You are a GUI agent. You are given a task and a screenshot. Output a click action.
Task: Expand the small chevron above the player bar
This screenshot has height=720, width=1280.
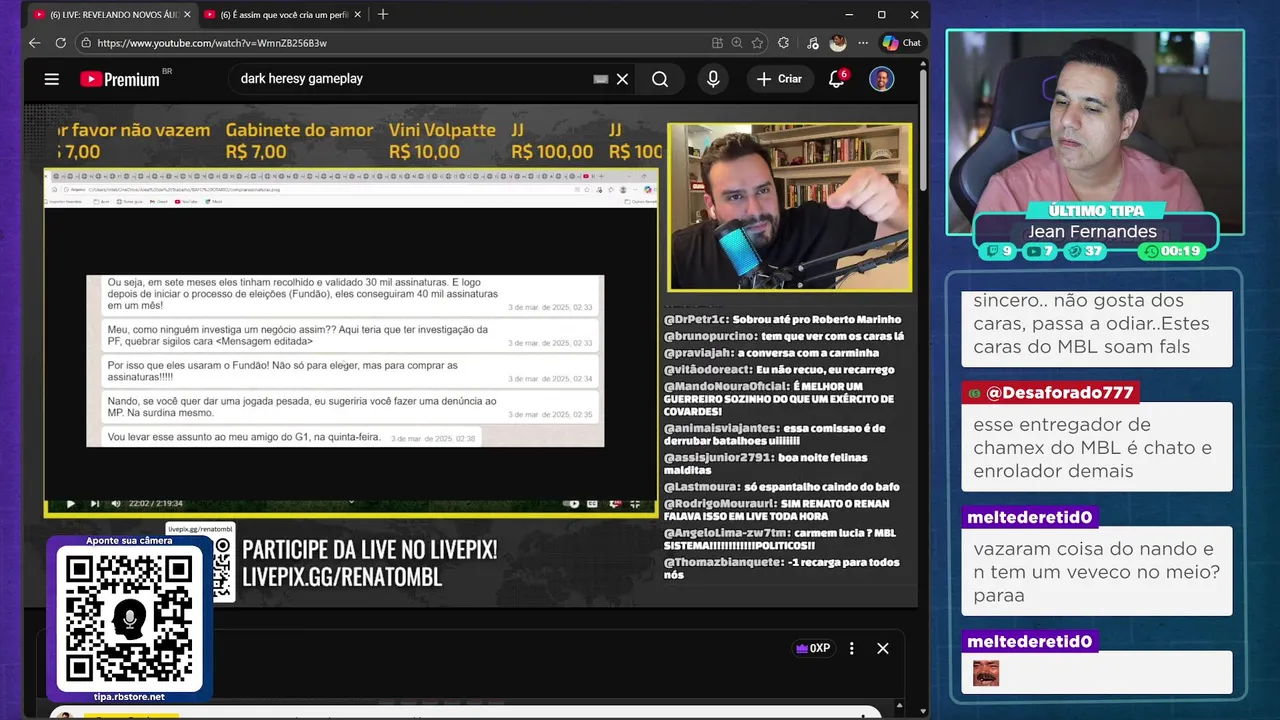[x=351, y=501]
